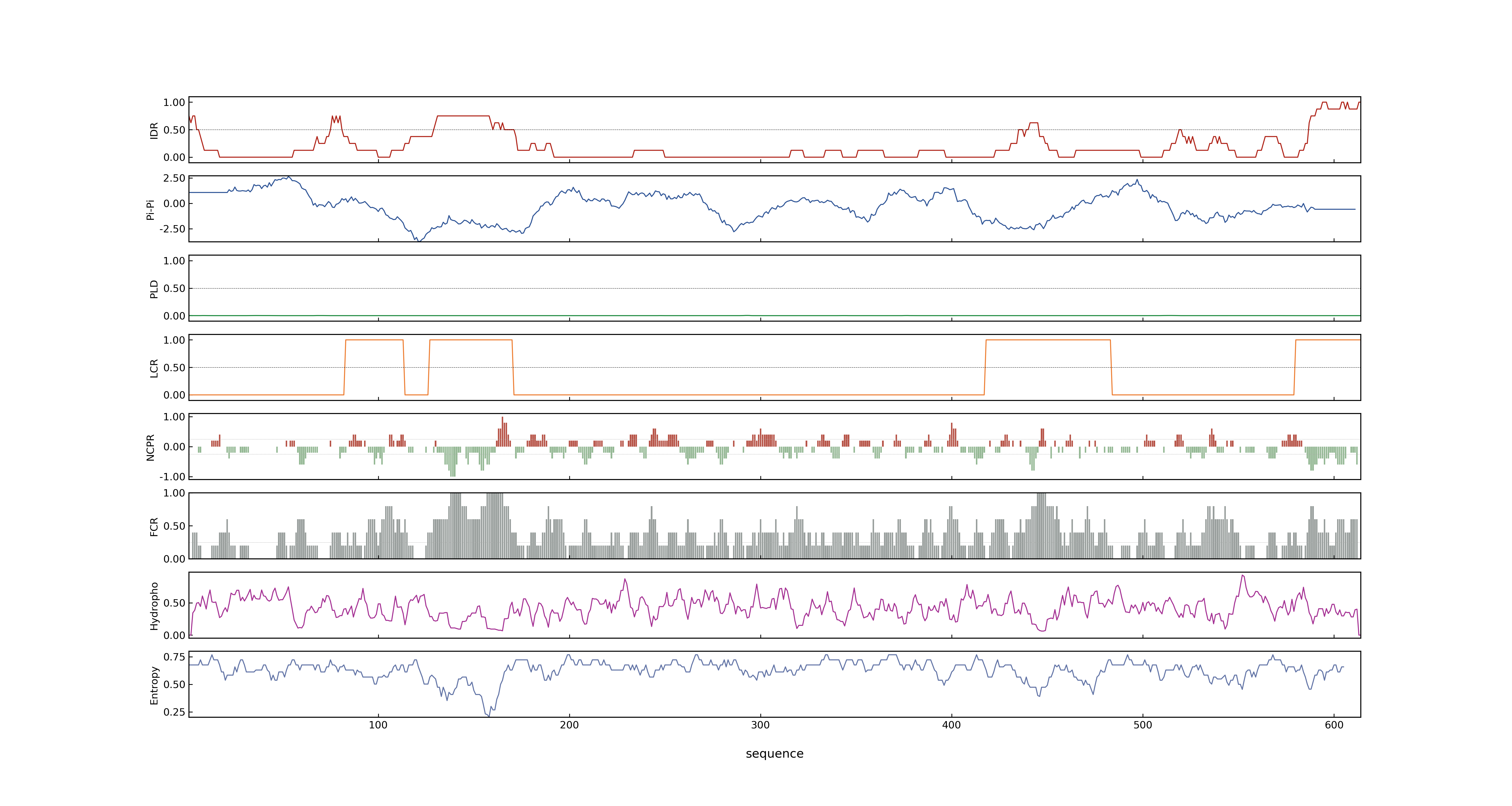The height and width of the screenshot is (806, 1512).
Task: Click the 0.00 tick of Hydropho axis
Action: pyautogui.click(x=174, y=635)
